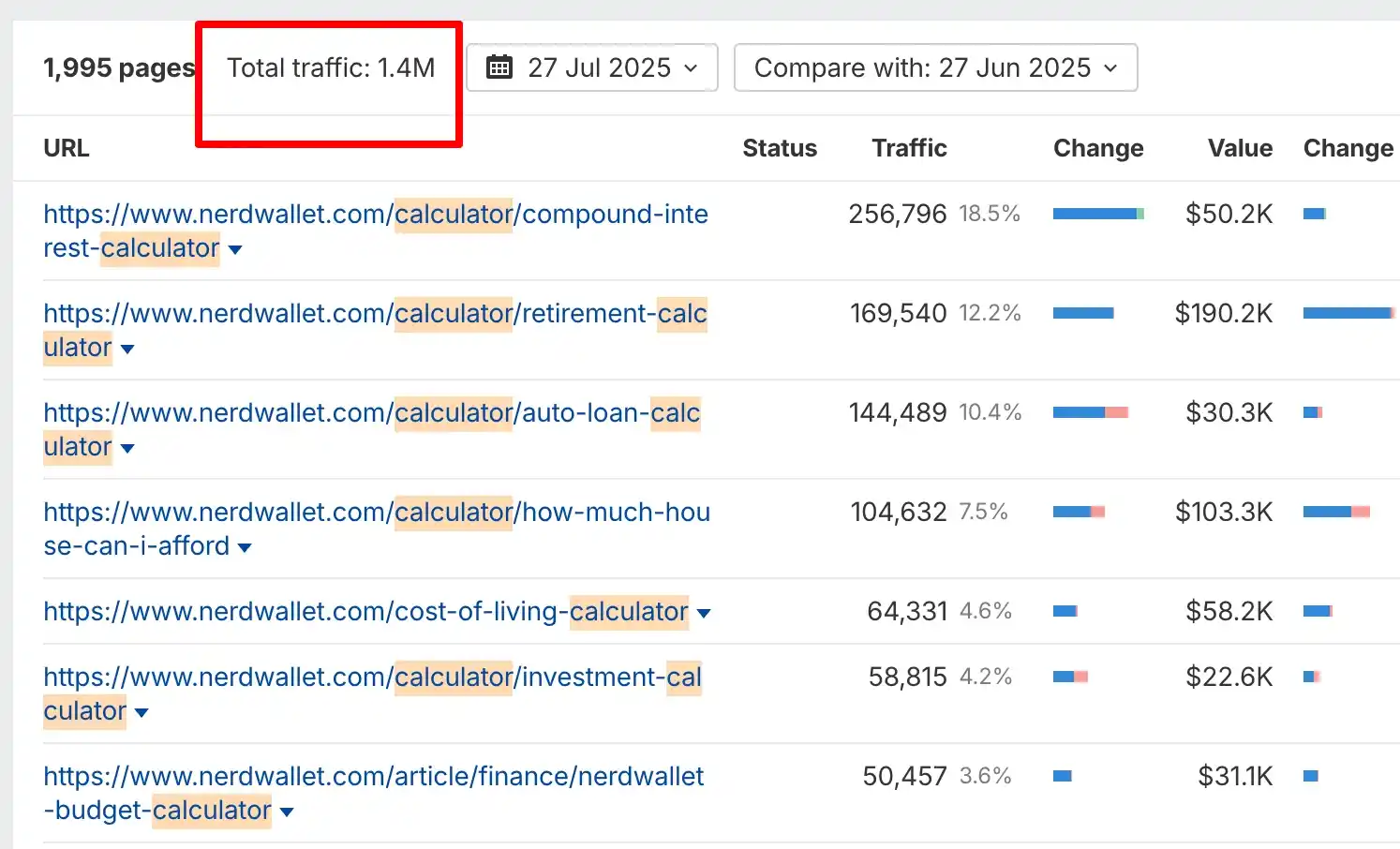Image resolution: width=1400 pixels, height=849 pixels.
Task: Click traffic value 58,815
Action: coord(908,677)
